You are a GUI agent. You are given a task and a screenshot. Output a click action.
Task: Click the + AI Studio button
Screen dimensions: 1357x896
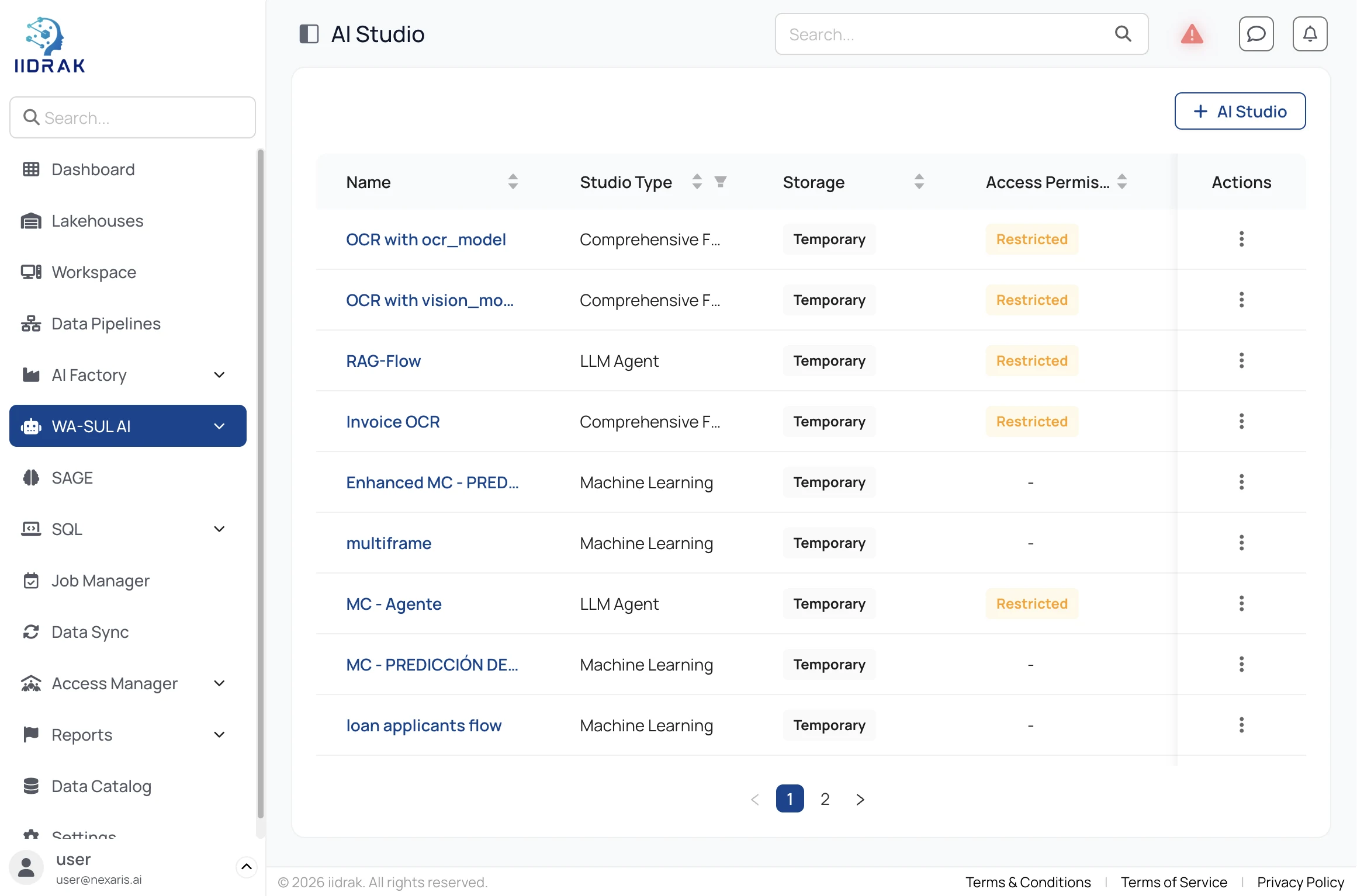1240,111
